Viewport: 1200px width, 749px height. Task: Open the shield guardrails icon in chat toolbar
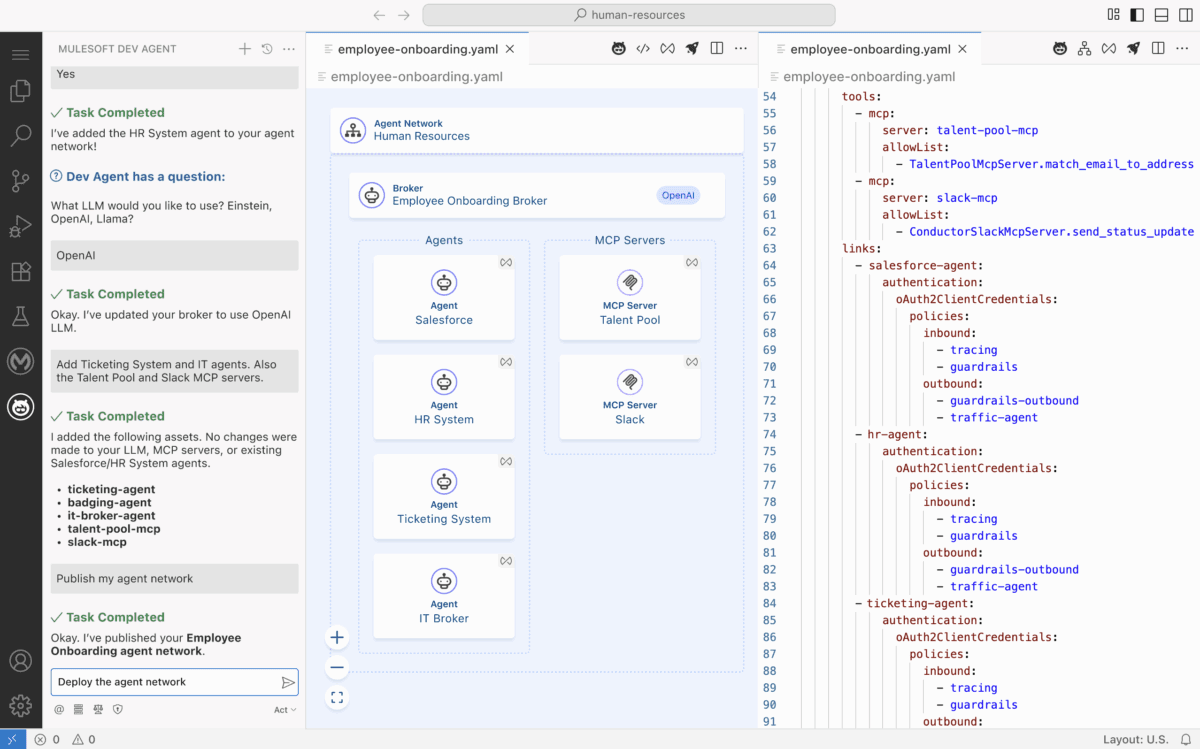pyautogui.click(x=119, y=709)
